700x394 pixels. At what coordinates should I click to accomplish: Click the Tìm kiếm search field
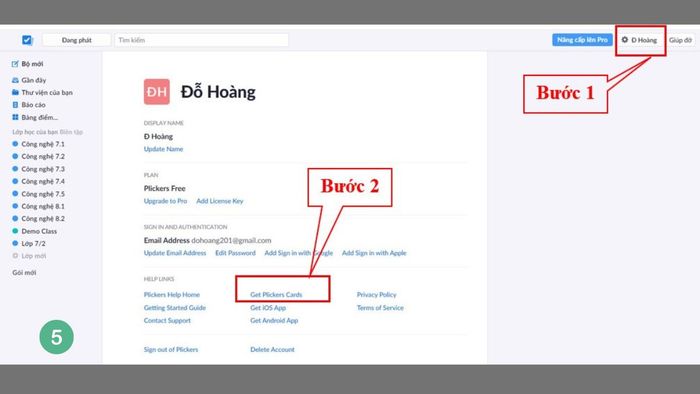pos(201,40)
